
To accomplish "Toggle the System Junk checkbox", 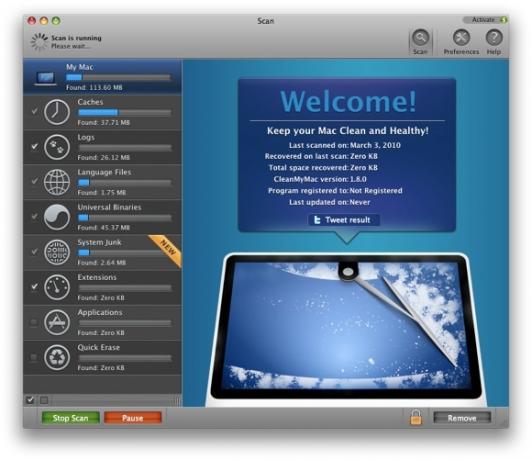I will coord(34,251).
